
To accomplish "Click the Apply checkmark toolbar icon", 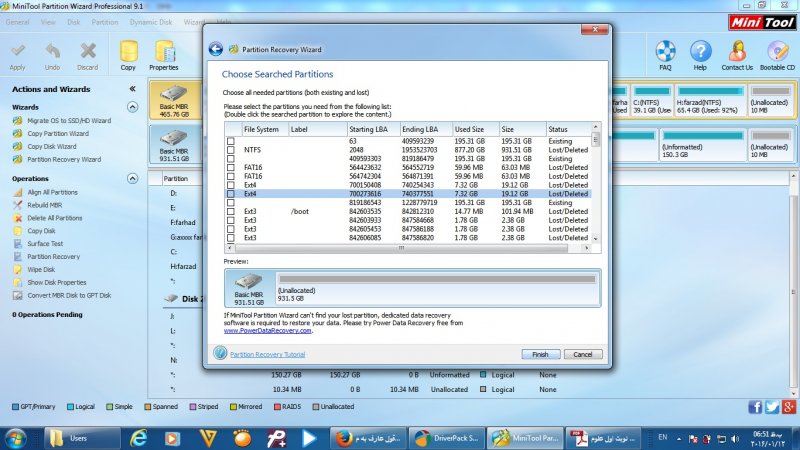I will tap(17, 51).
